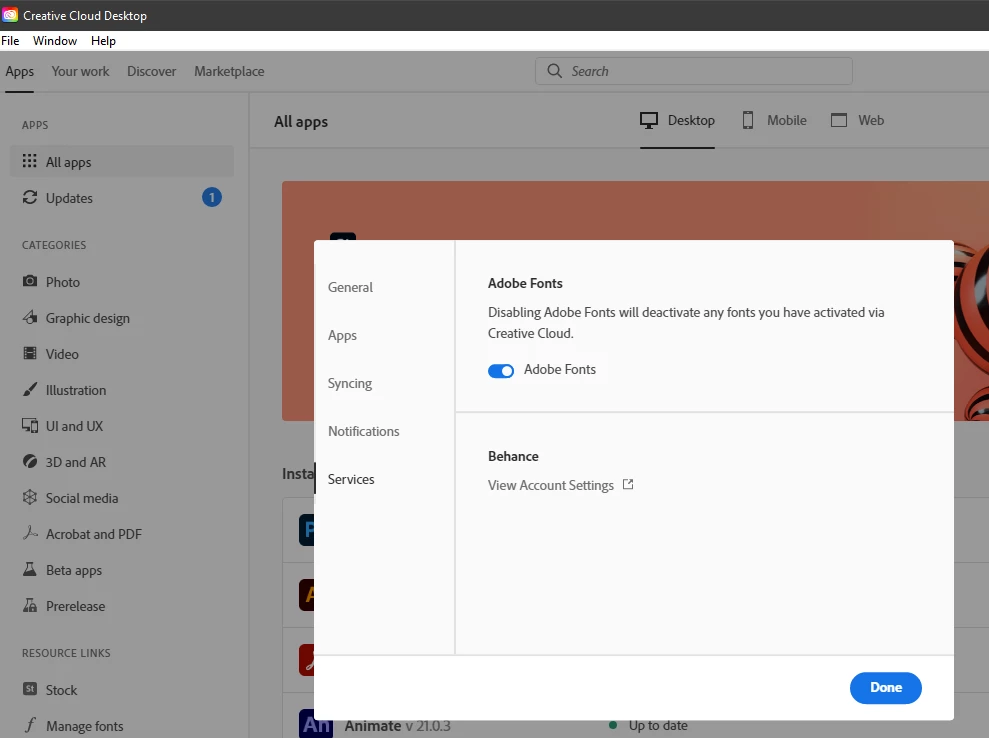Image resolution: width=989 pixels, height=738 pixels.
Task: Click the Photo camera icon
Action: click(30, 281)
